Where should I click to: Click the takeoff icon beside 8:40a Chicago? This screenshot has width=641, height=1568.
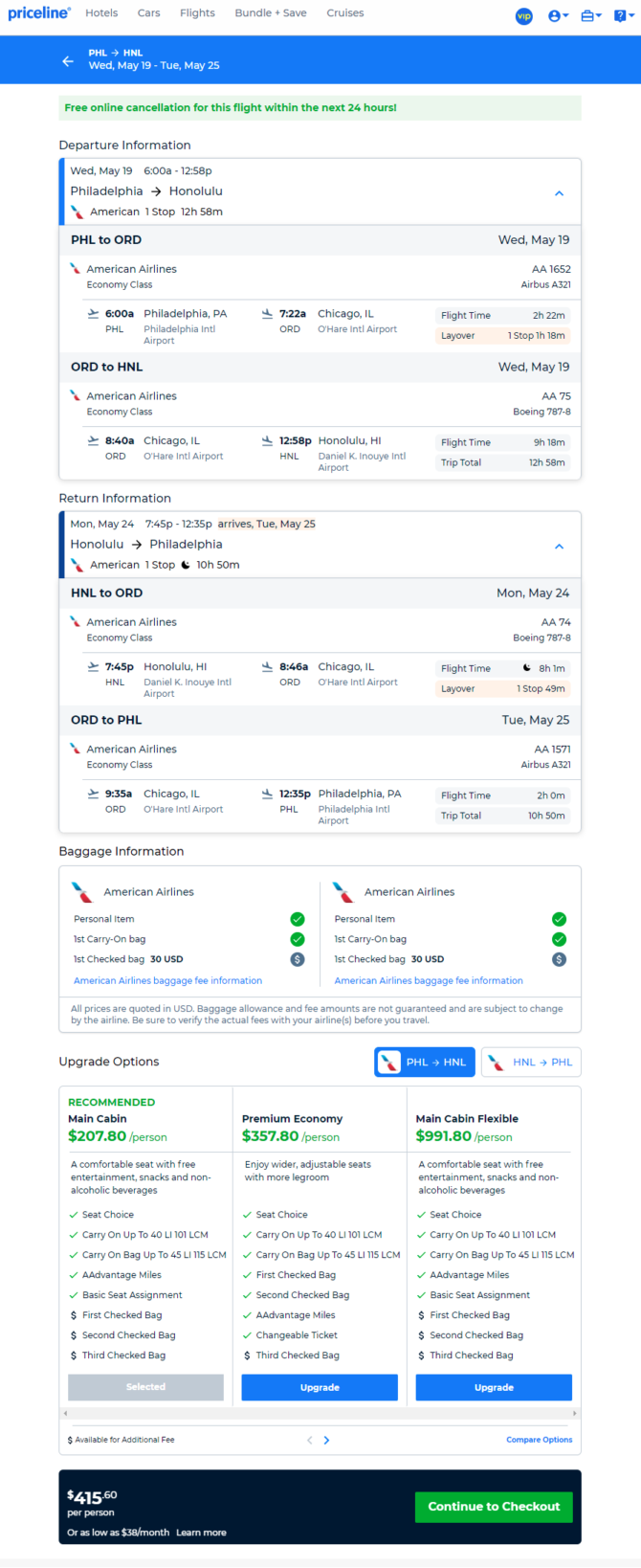click(93, 440)
